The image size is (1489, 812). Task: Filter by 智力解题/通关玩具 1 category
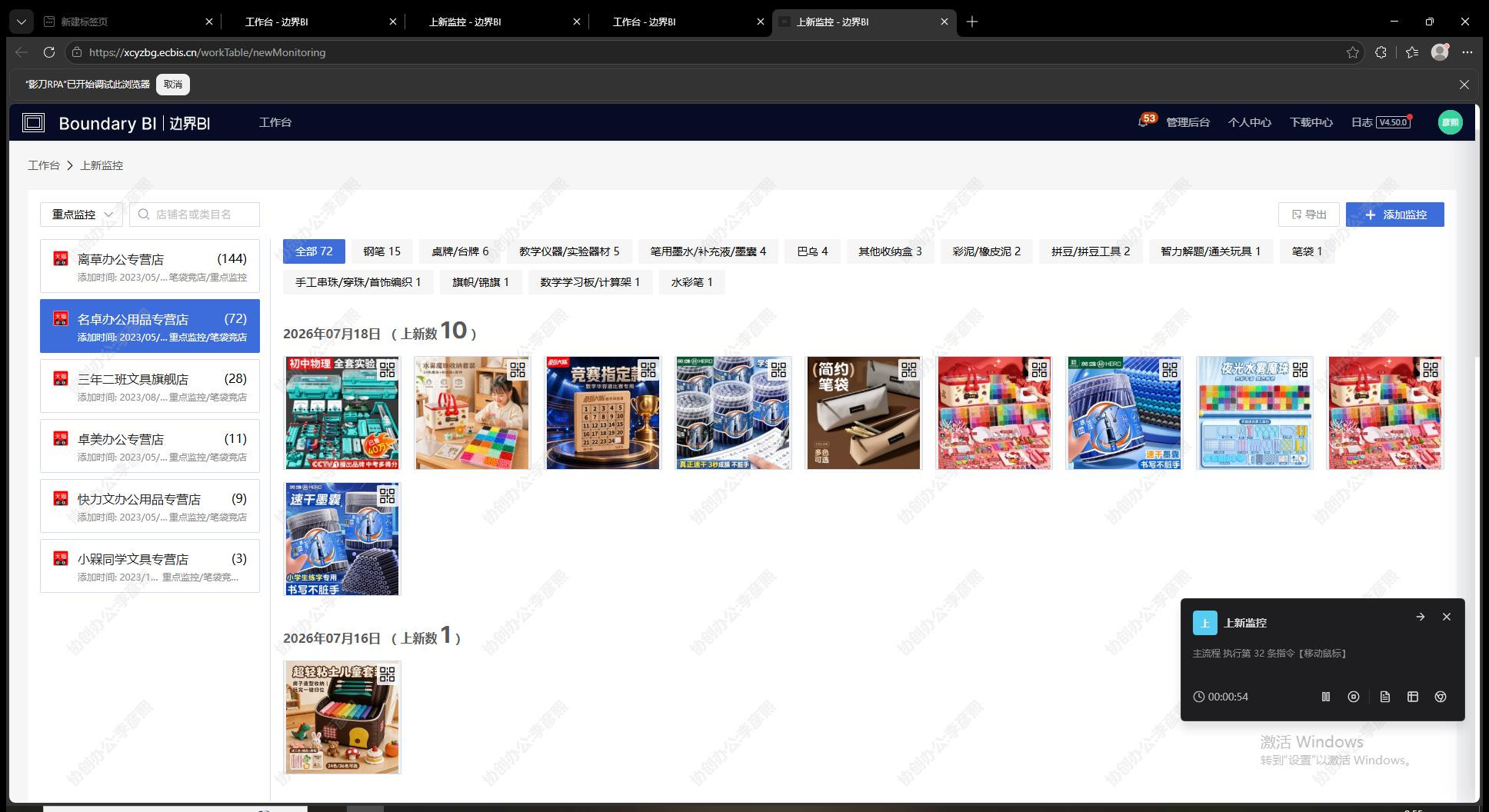(1211, 251)
